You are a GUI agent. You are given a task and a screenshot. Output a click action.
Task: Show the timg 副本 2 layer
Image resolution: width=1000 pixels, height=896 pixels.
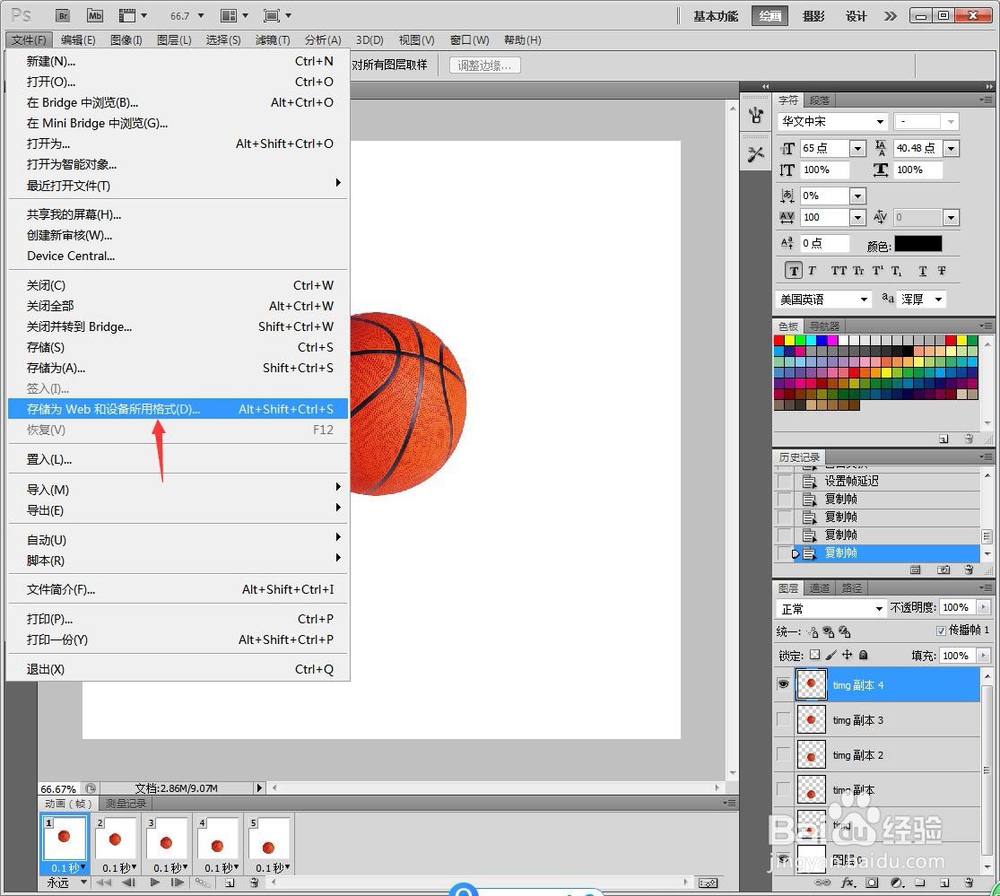(x=783, y=754)
